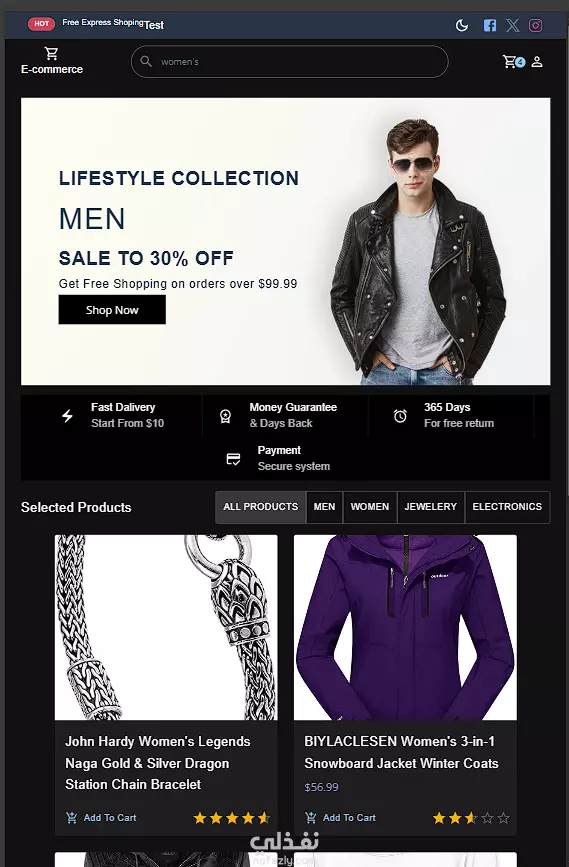Add BIYLACLESEN jacket to cart
Screen dimensions: 569x867
341,818
